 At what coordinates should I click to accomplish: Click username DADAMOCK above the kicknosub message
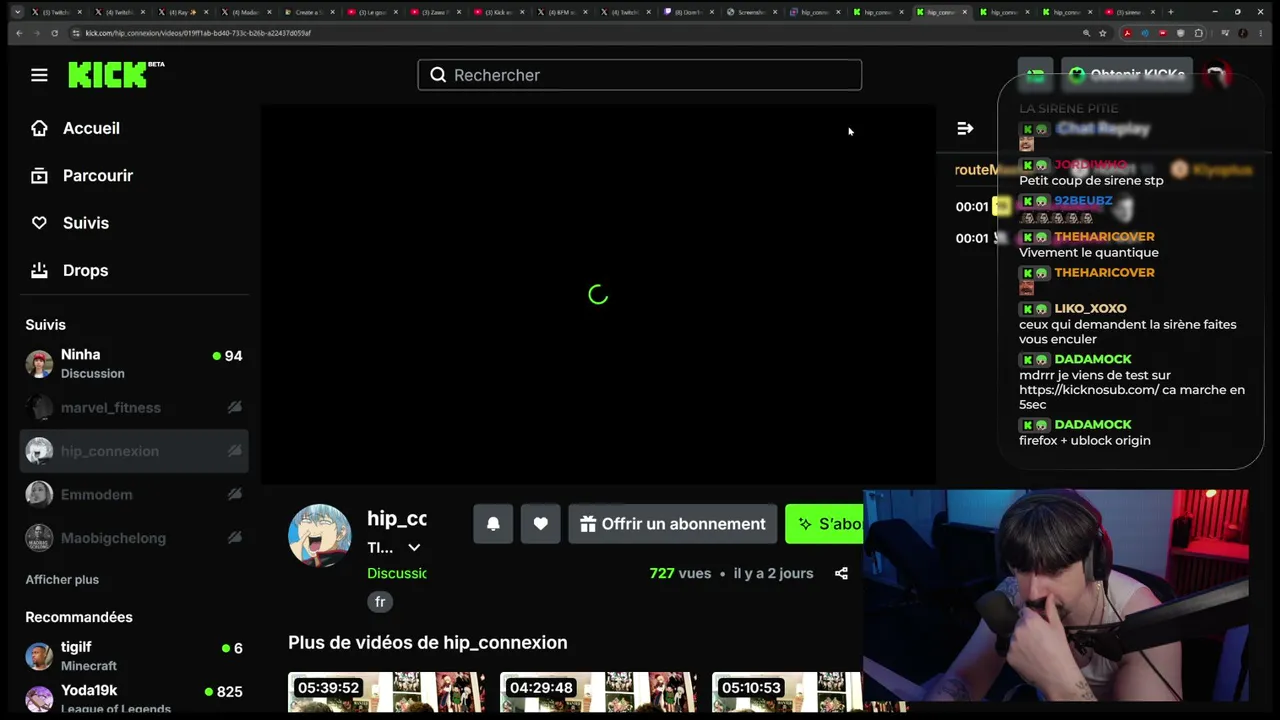1093,359
